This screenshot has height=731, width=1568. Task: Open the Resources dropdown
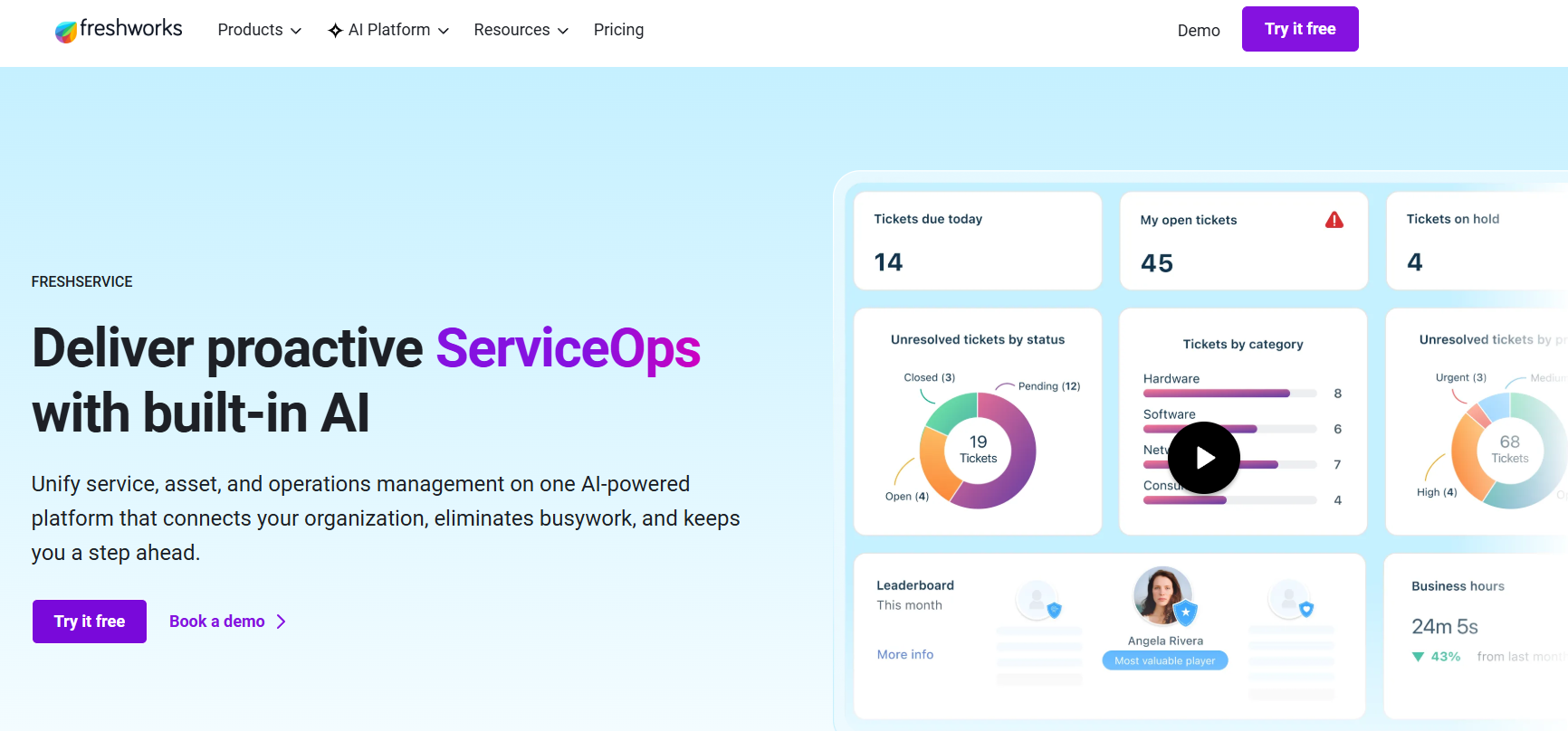pos(521,30)
